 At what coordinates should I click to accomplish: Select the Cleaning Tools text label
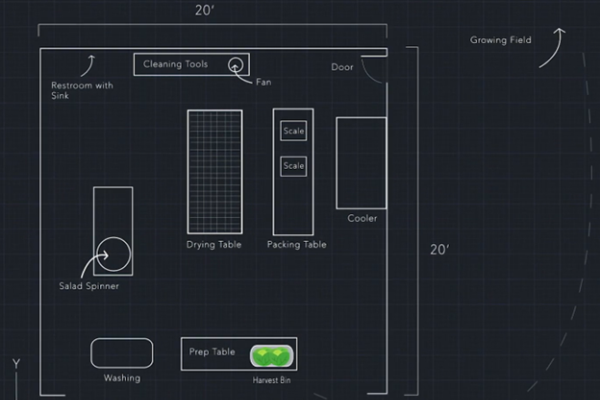pyautogui.click(x=176, y=64)
